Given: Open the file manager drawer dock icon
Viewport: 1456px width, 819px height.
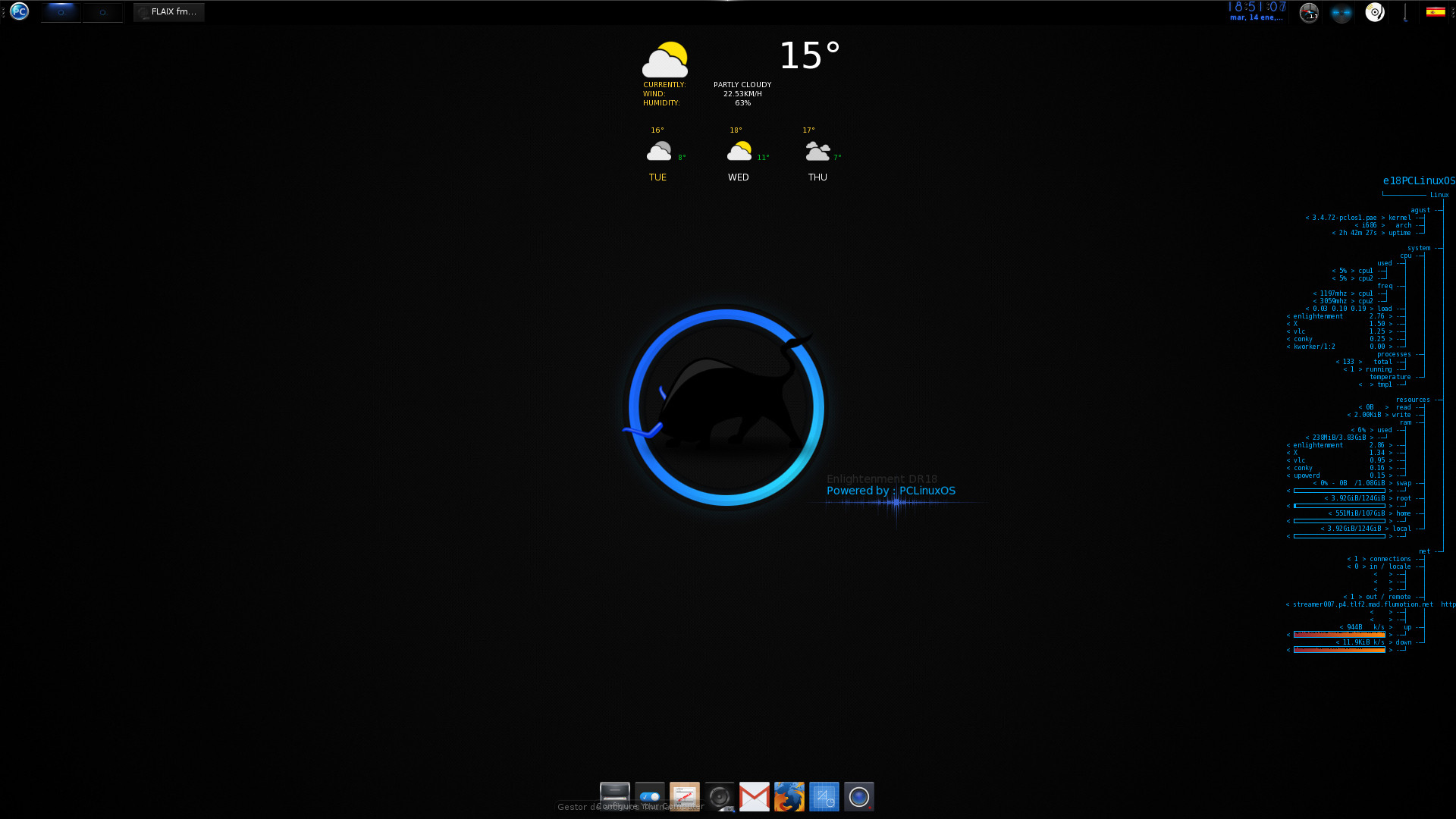Looking at the screenshot, I should (x=614, y=795).
